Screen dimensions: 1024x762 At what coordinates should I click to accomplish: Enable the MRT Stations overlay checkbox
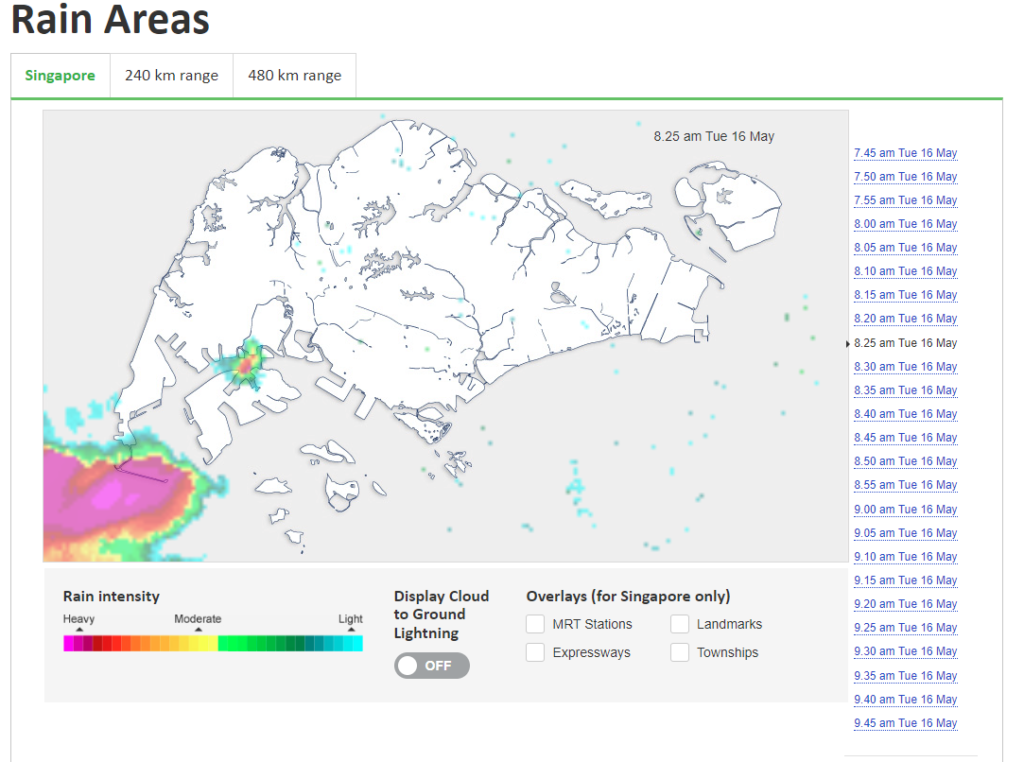(x=535, y=624)
